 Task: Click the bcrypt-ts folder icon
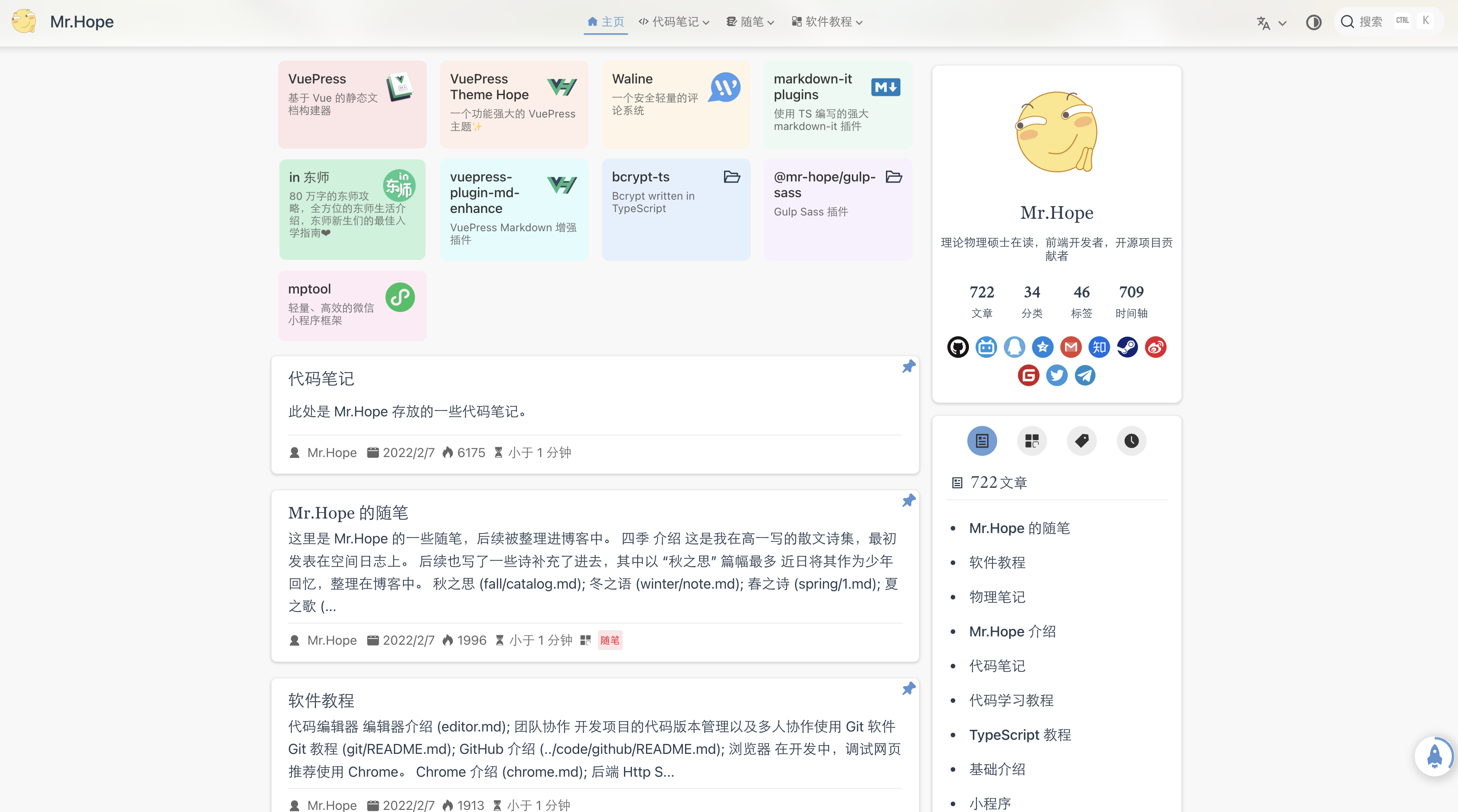732,177
